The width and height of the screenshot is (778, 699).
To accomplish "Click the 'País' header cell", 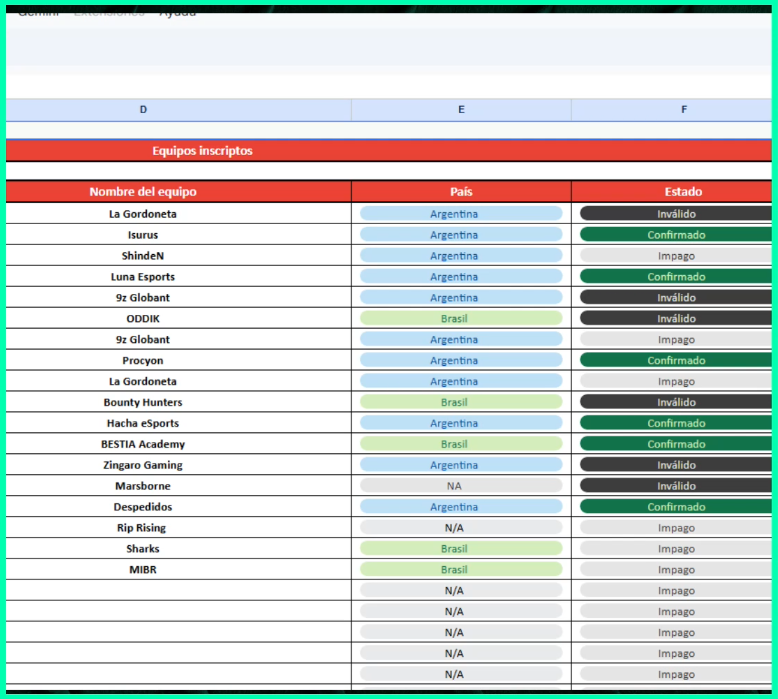I will point(461,191).
